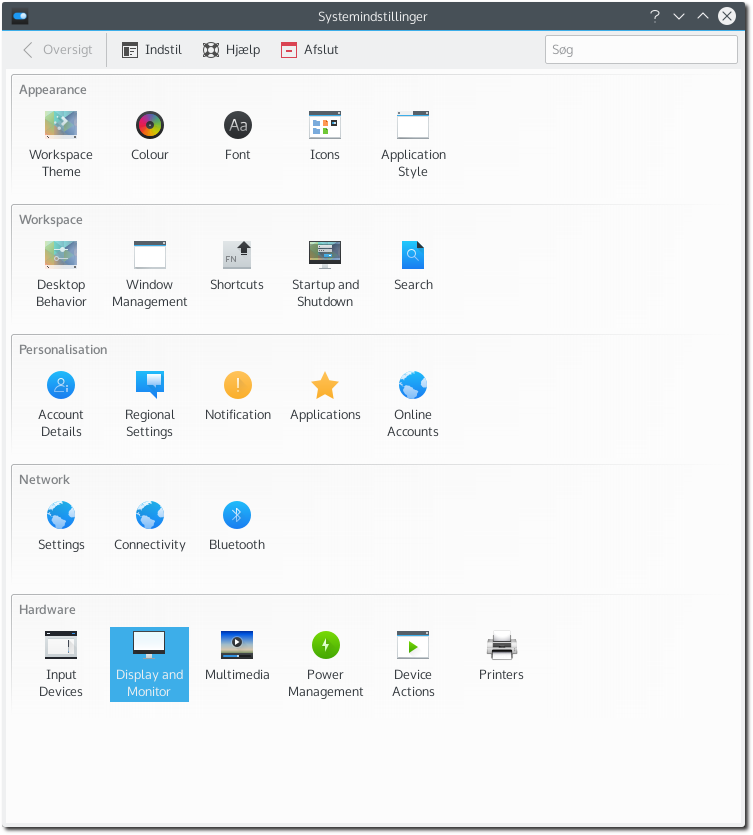753x835 pixels.
Task: Minimize the Systemindstillinger window
Action: pyautogui.click(x=679, y=16)
